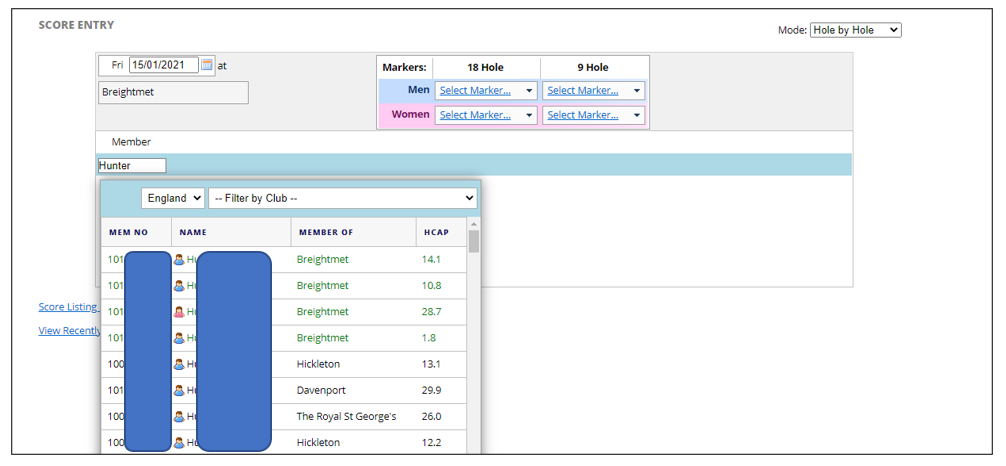Viewport: 1006px width, 466px height.
Task: Click member icon in the Davenport row
Action: 179,390
